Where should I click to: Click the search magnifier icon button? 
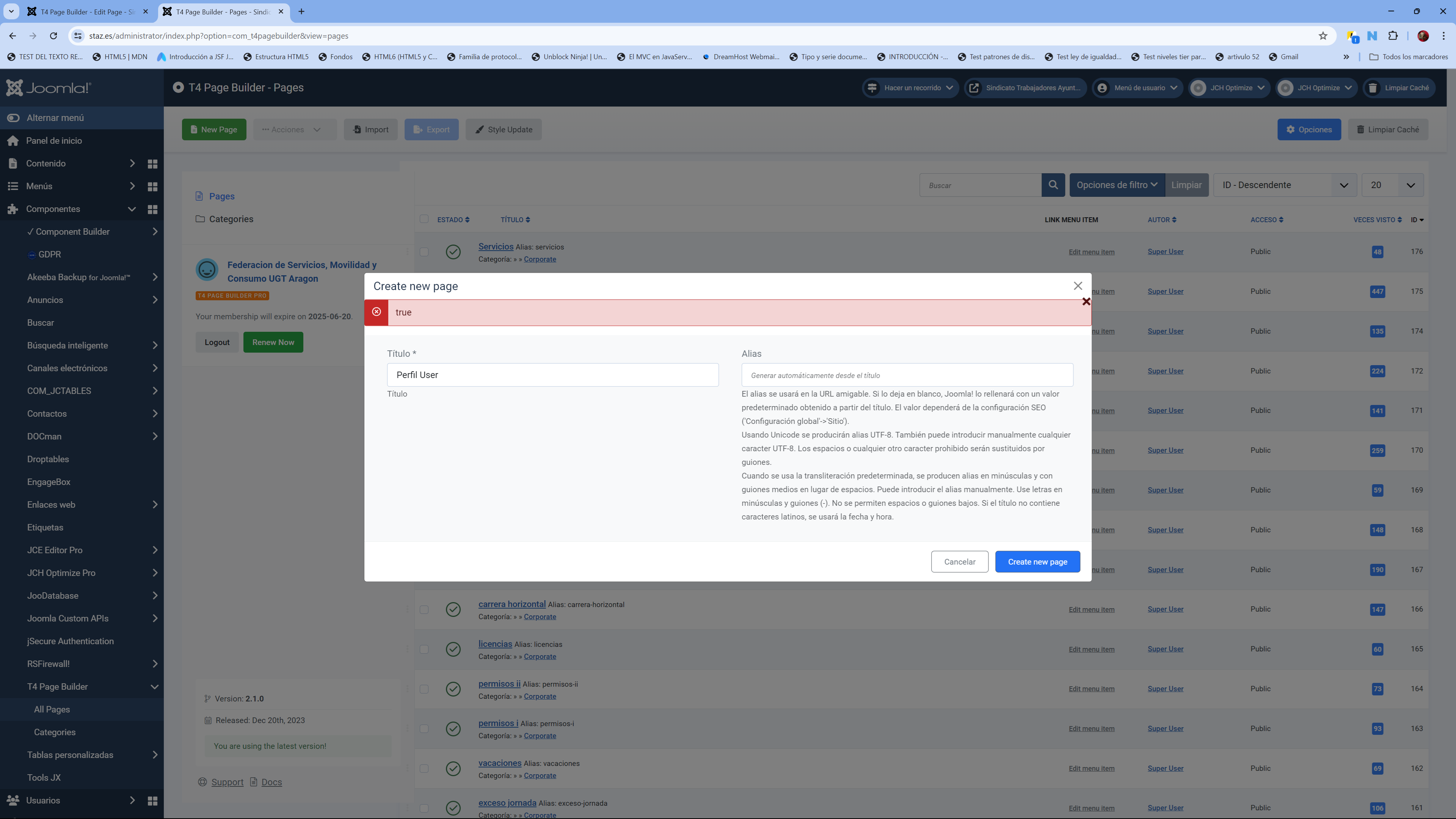(x=1053, y=185)
